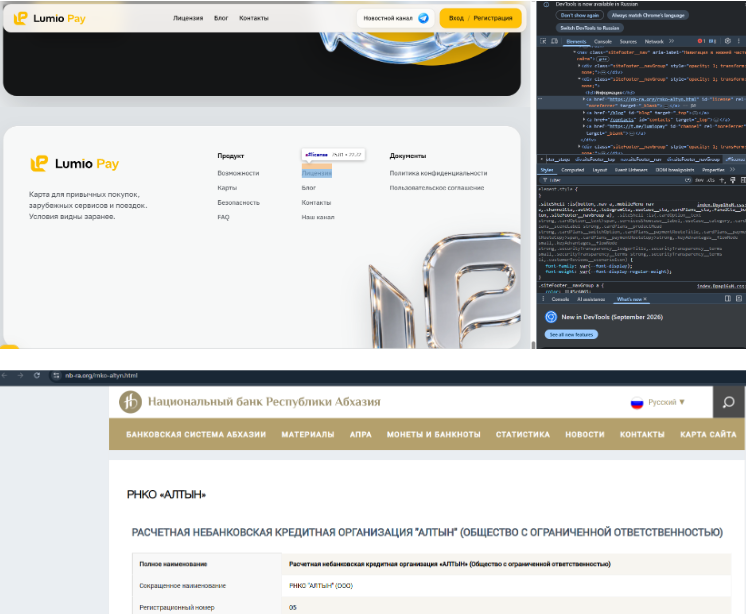Click the blue DevTools logo in What's new
Image resolution: width=746 pixels, height=614 pixels.
coord(551,317)
